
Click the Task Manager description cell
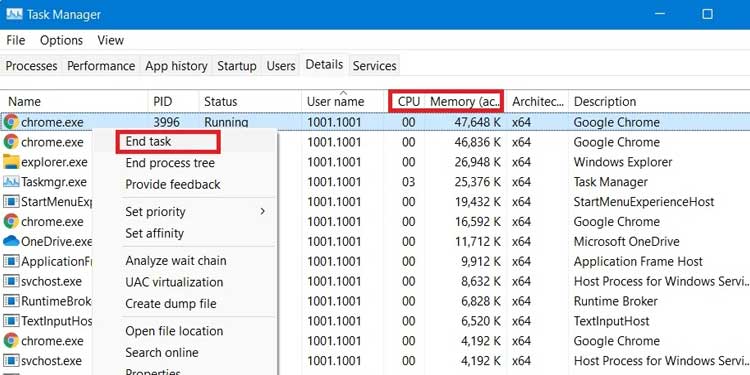point(611,182)
